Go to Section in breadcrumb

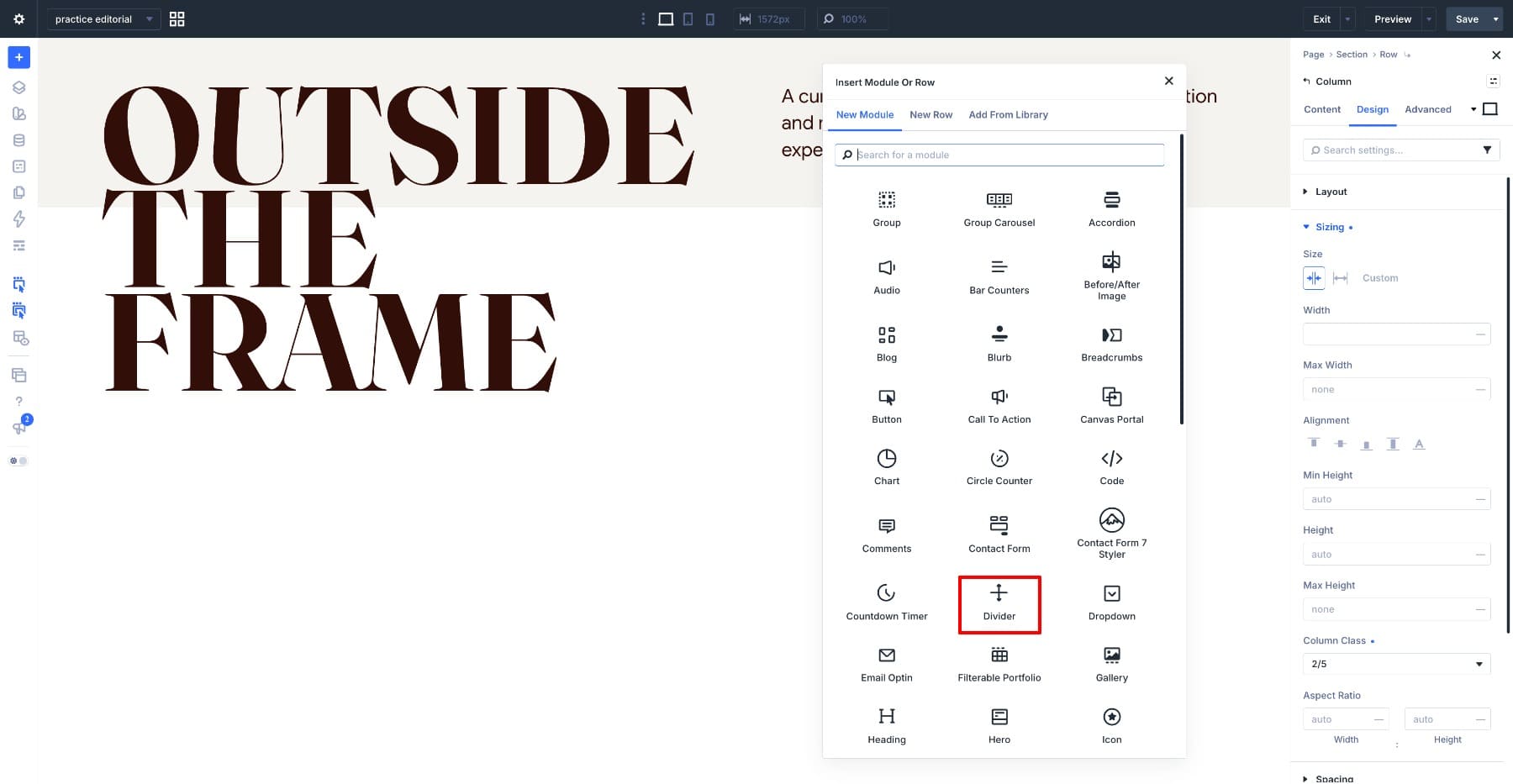coord(1352,55)
